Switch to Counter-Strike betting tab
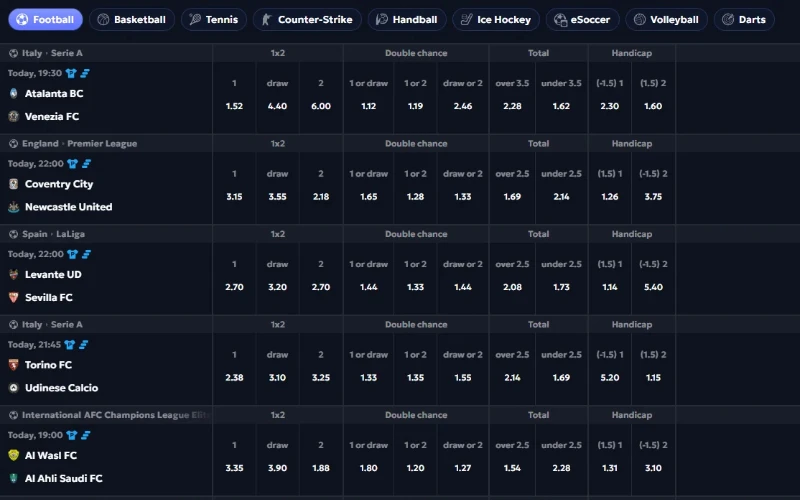The image size is (800, 500). 307,19
